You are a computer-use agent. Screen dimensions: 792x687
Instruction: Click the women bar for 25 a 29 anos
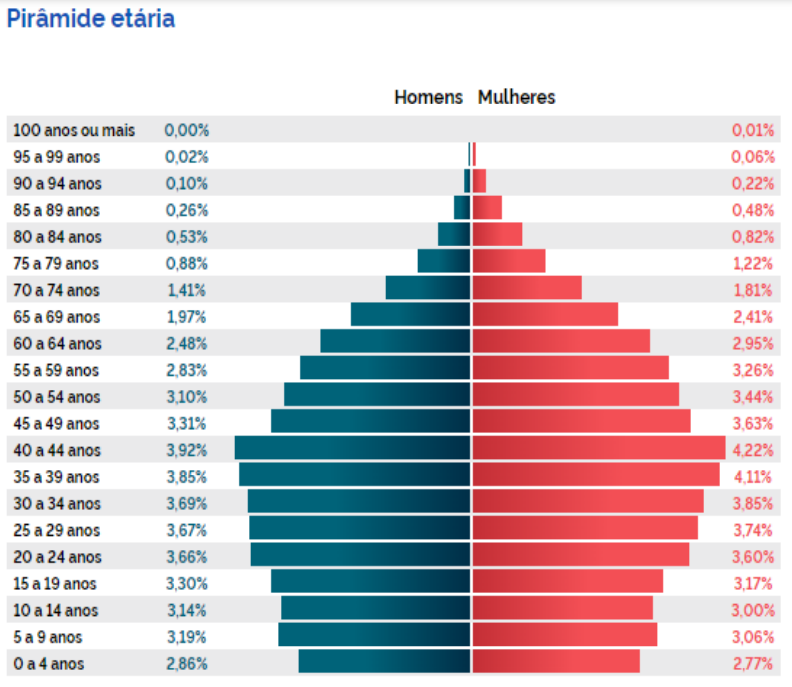tap(585, 528)
